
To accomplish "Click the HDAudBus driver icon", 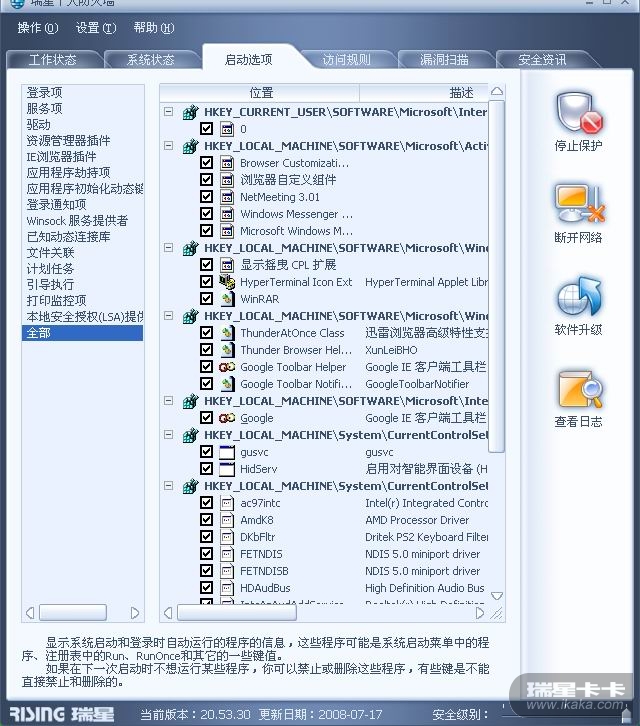I will [x=227, y=588].
